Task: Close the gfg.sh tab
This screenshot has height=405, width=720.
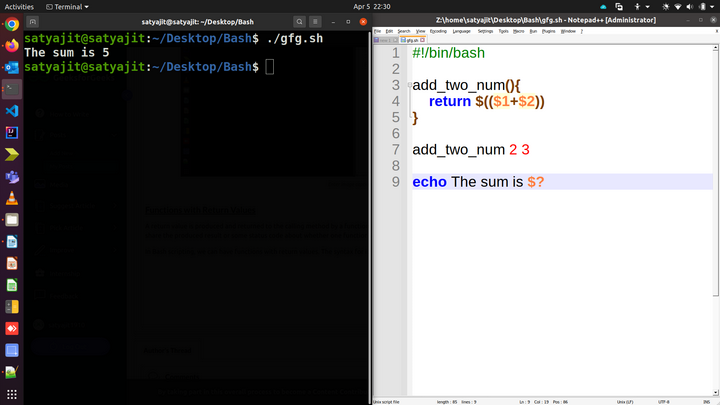Action: pyautogui.click(x=422, y=40)
